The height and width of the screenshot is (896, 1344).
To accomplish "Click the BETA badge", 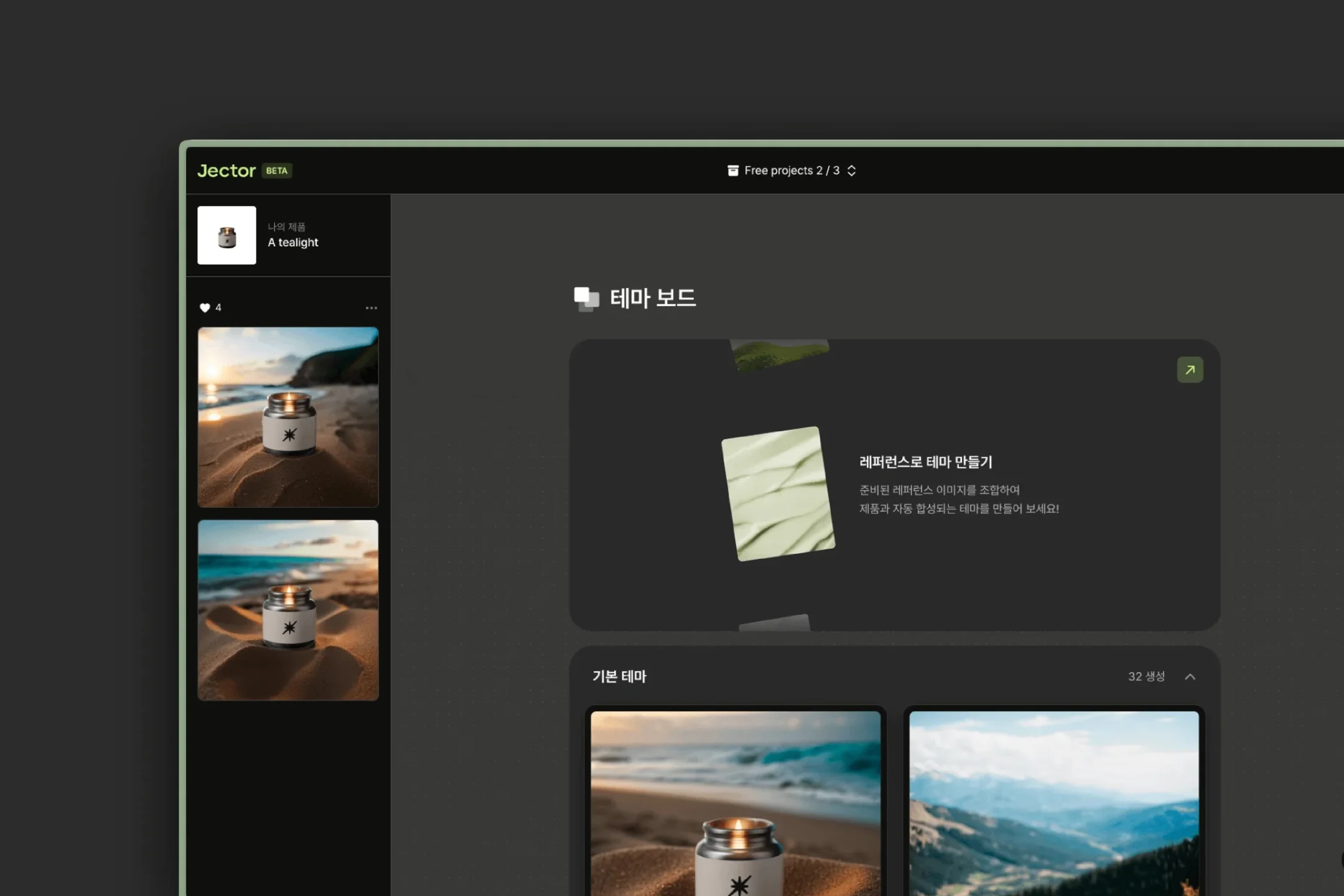I will (277, 170).
